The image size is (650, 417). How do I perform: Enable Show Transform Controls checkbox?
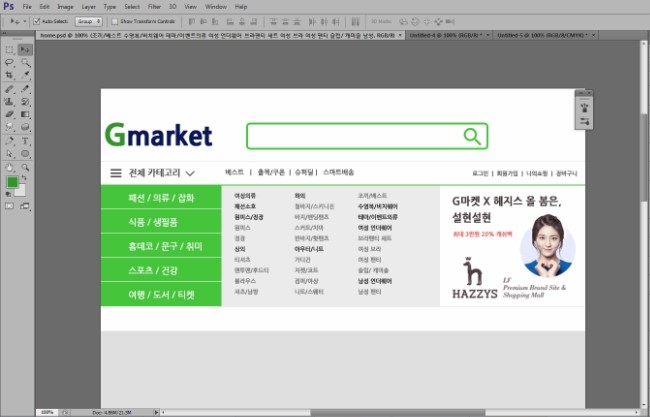click(x=115, y=21)
